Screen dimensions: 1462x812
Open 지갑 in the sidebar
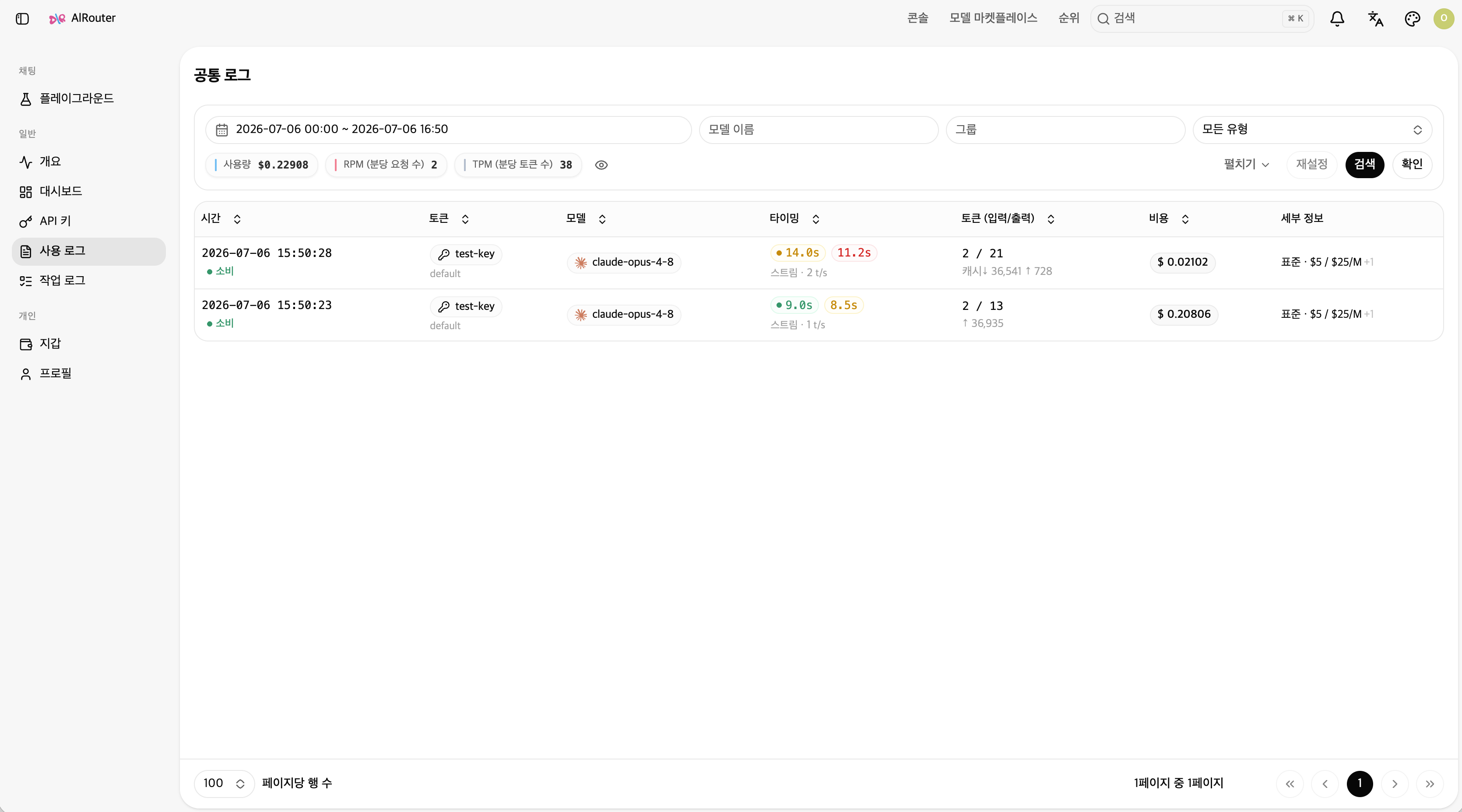[x=88, y=344]
